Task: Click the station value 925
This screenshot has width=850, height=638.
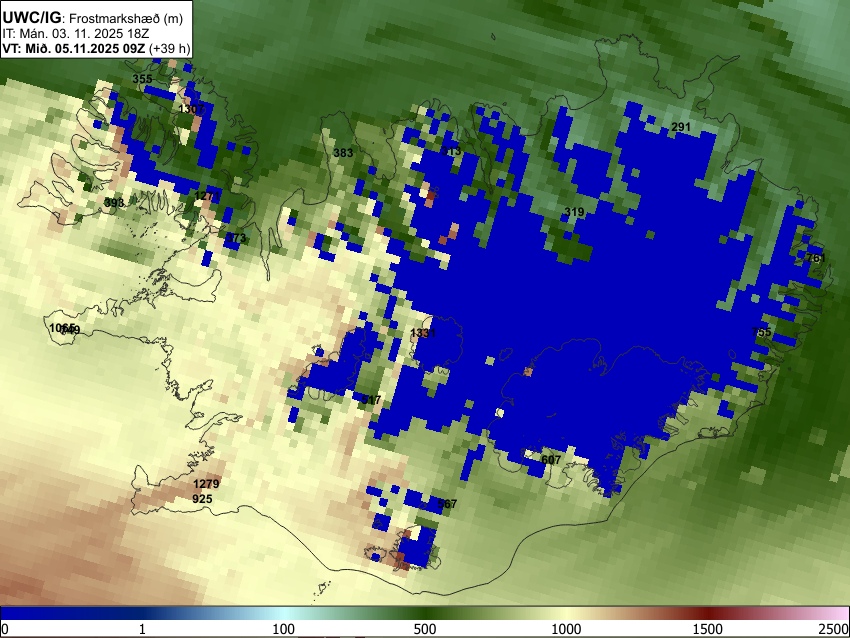Action: [x=202, y=499]
